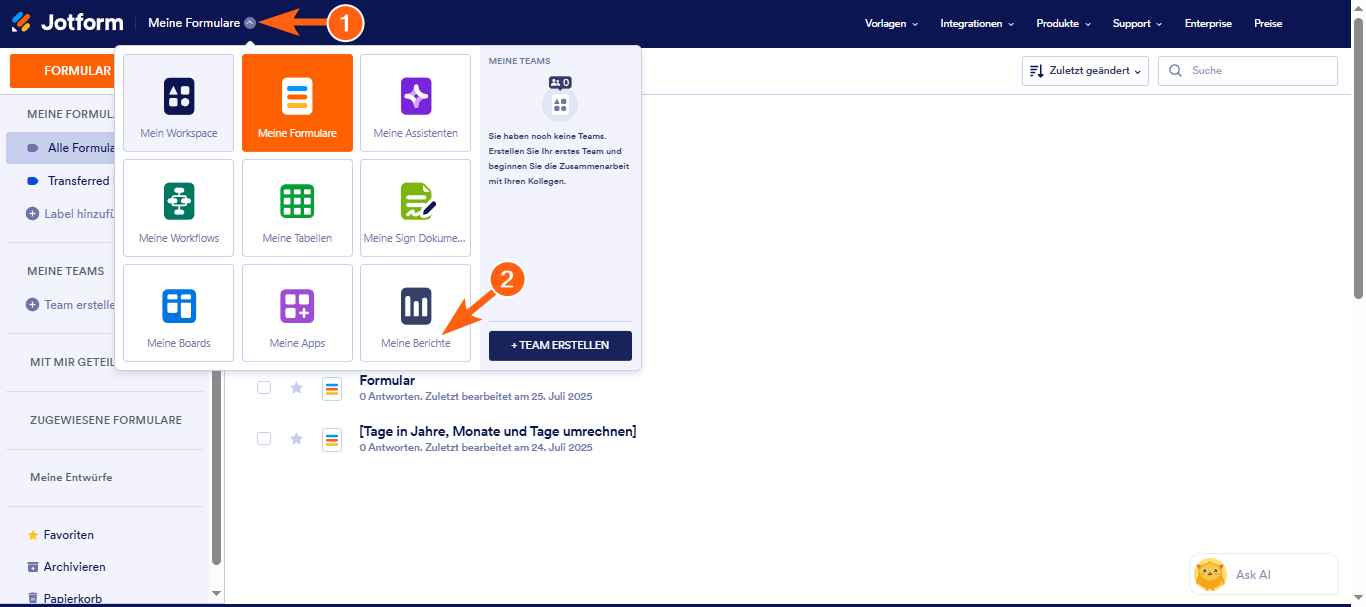The width and height of the screenshot is (1366, 607).
Task: Open the Preise page
Action: 1268,23
